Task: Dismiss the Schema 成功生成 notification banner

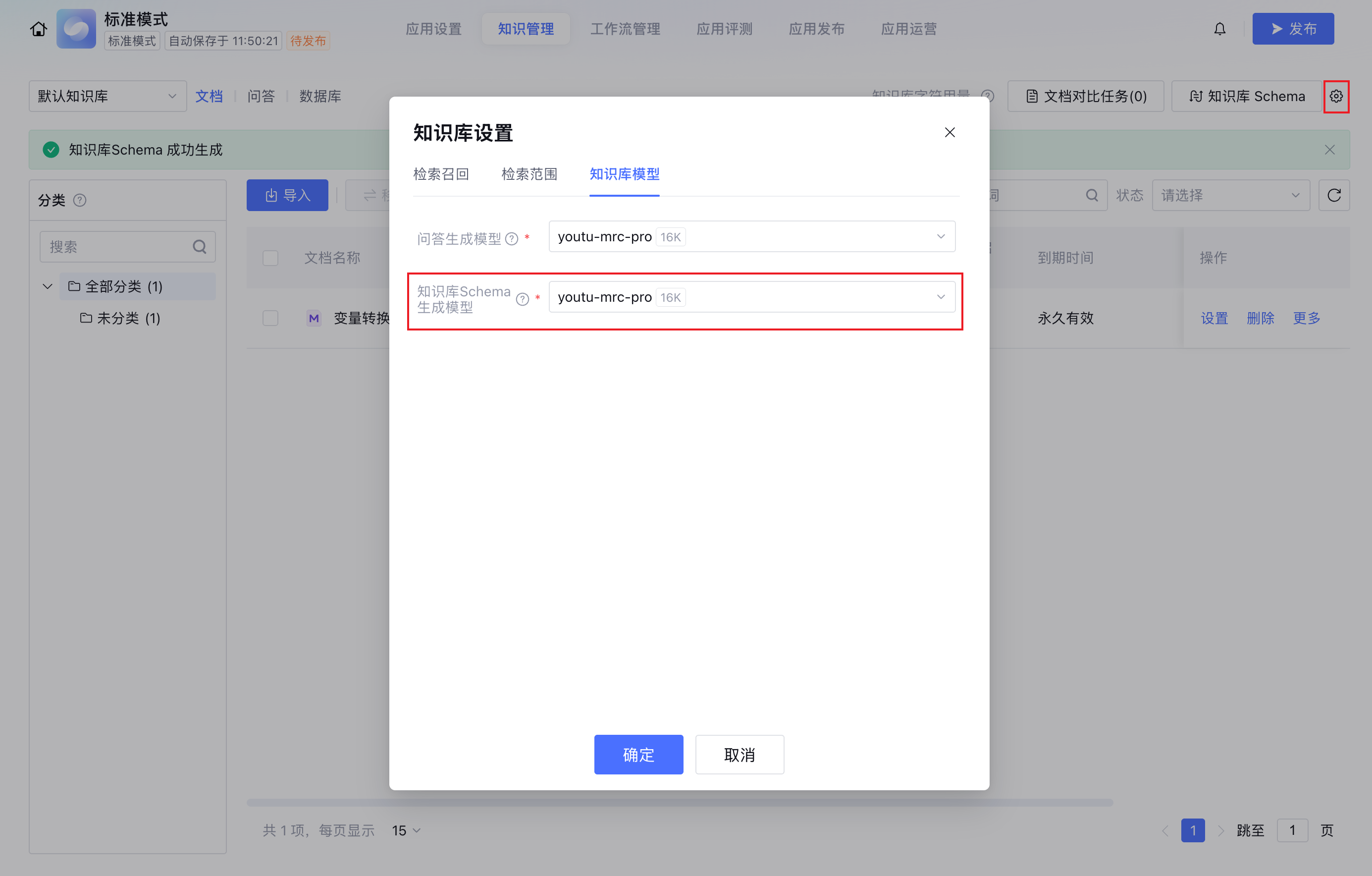Action: (x=1329, y=150)
